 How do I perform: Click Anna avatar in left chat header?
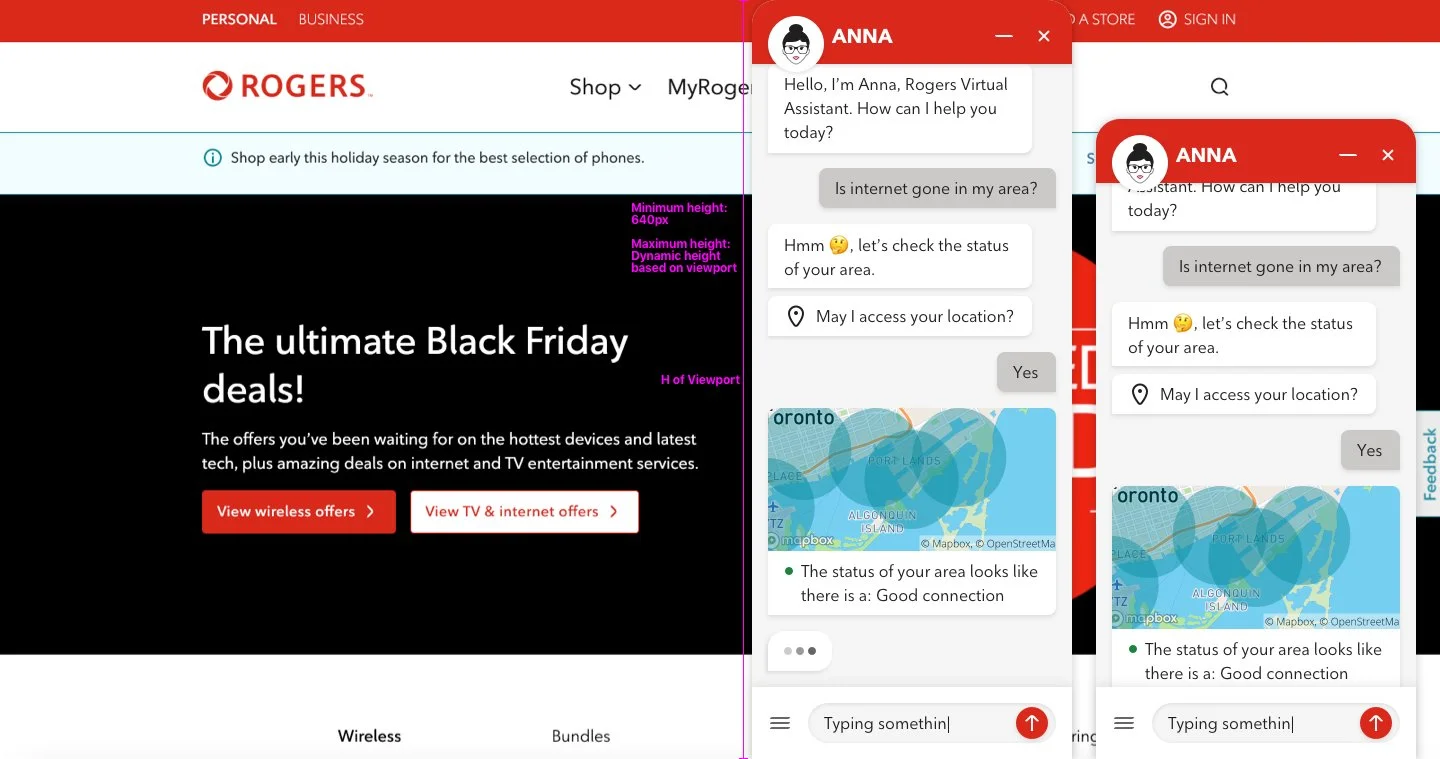pyautogui.click(x=796, y=44)
